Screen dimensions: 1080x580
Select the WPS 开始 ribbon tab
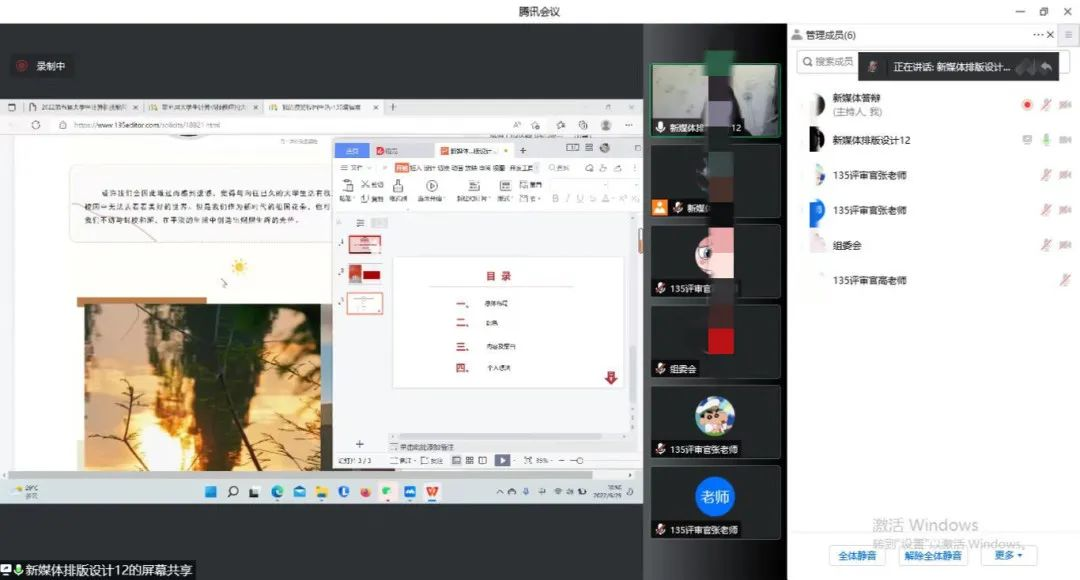(x=402, y=167)
